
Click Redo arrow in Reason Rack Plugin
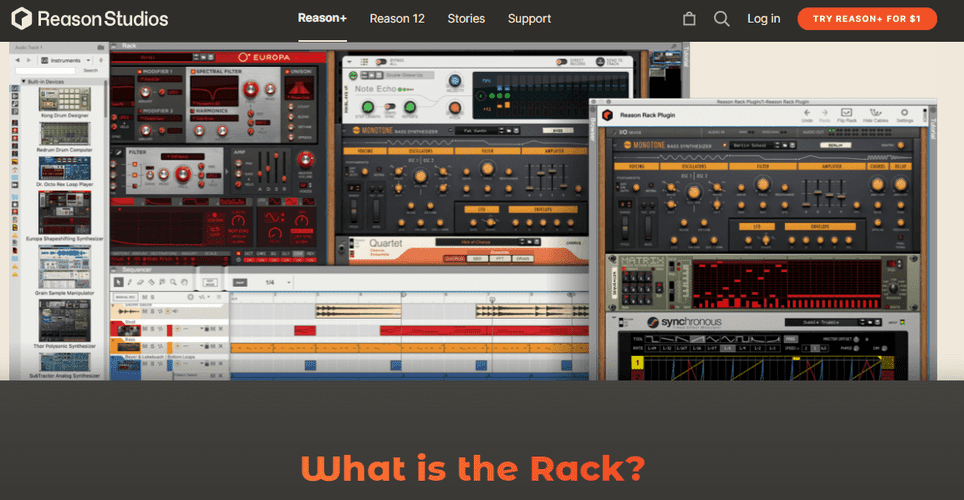click(x=824, y=115)
